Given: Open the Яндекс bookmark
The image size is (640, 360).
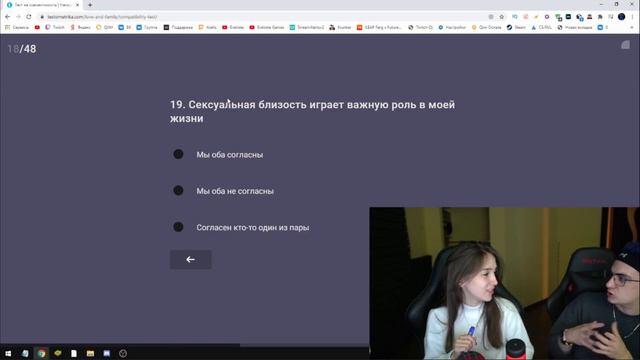Looking at the screenshot, I should 80,27.
